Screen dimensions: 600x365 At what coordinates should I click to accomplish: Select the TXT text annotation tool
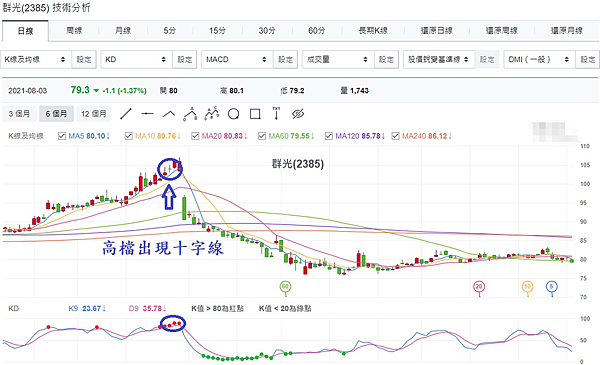coord(276,114)
